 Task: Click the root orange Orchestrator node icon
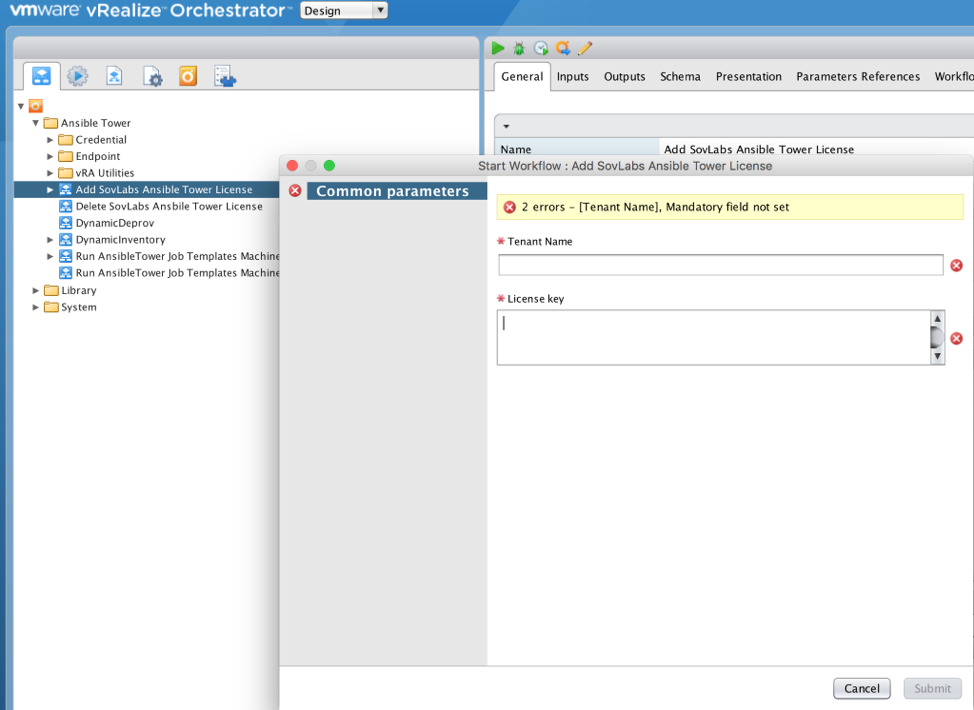tap(36, 106)
